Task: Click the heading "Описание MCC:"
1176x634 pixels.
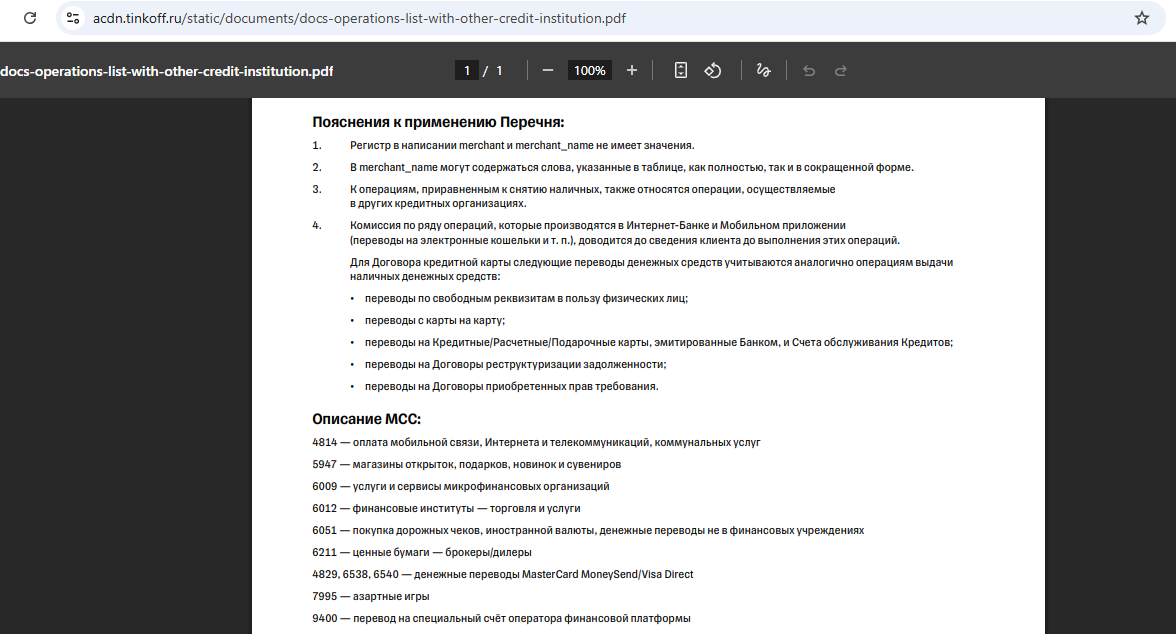Action: point(366,419)
